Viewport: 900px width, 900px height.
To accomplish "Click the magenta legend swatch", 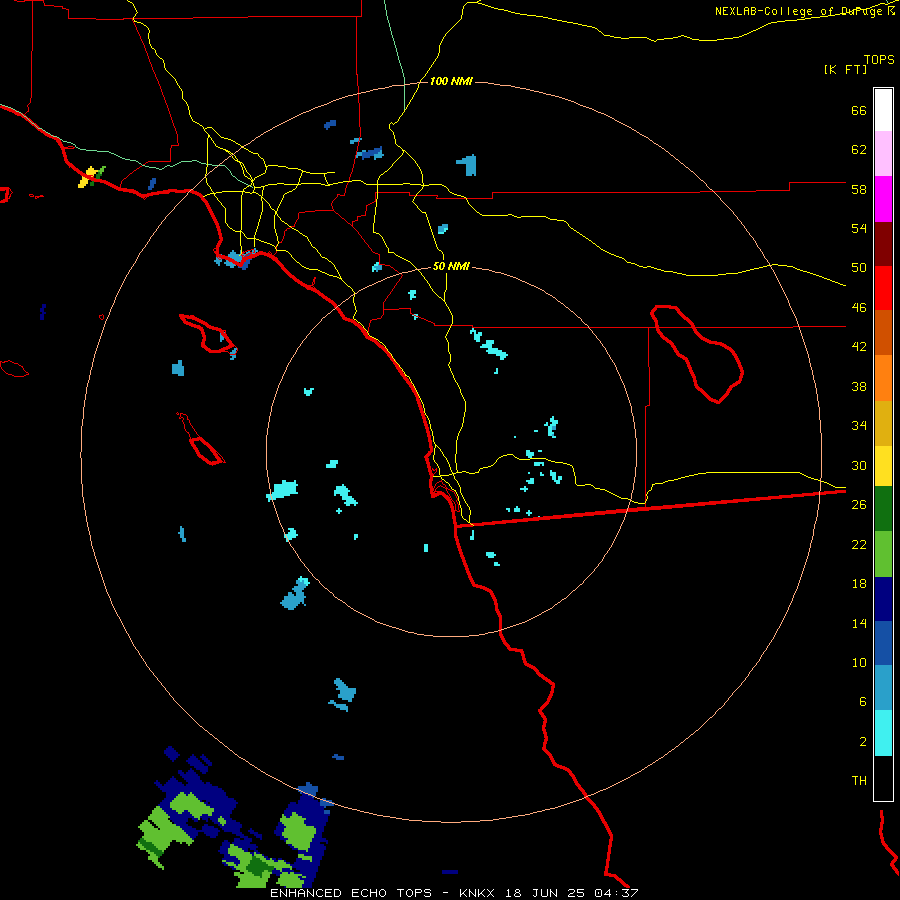I will point(883,199).
